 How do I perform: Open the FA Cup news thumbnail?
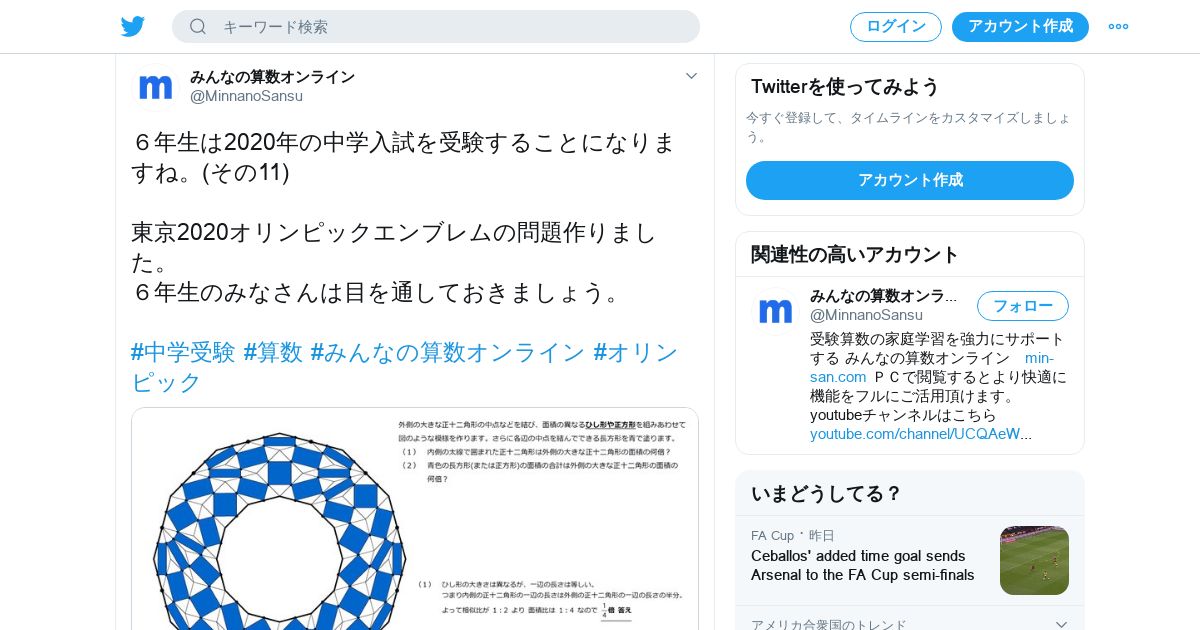1034,560
